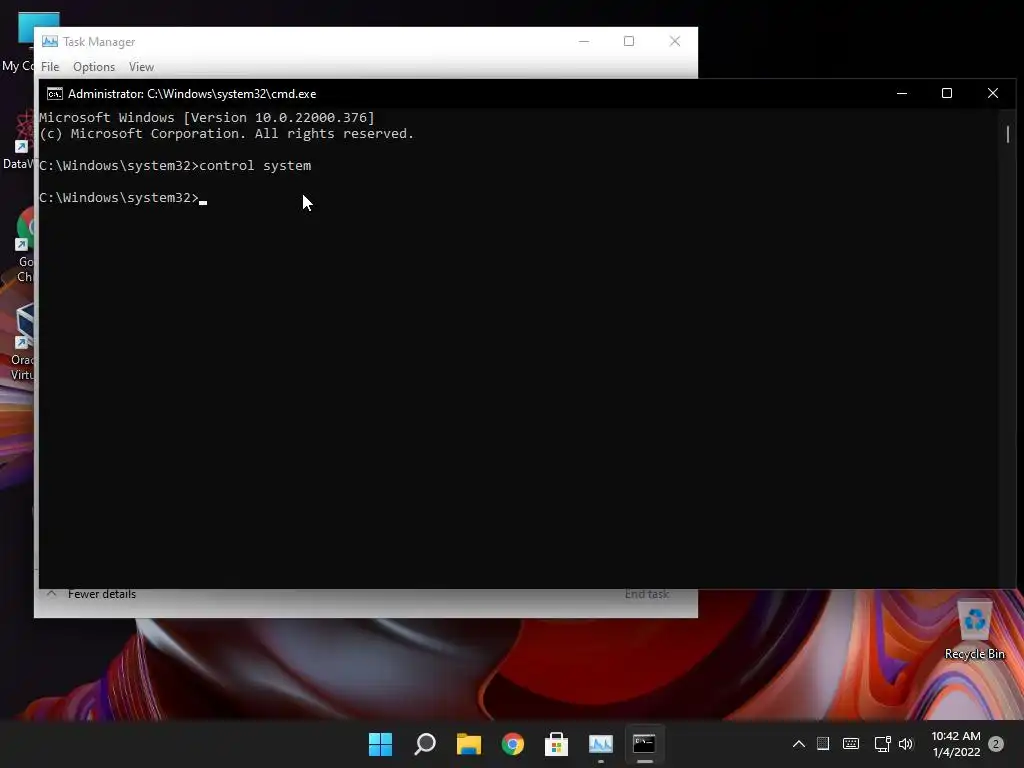Open Task Manager File menu
1024x768 pixels.
pos(50,67)
